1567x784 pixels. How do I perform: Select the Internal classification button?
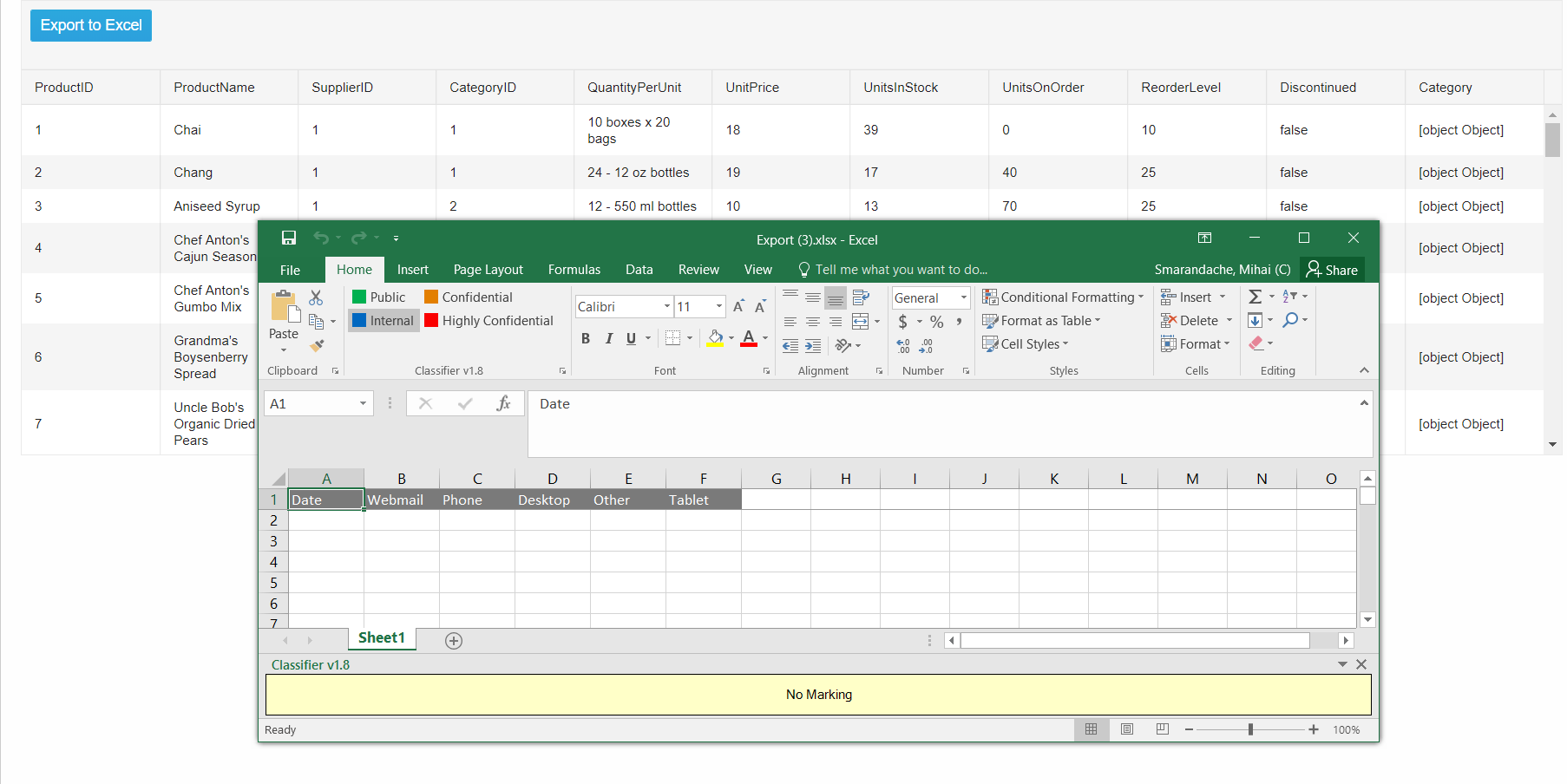point(384,321)
